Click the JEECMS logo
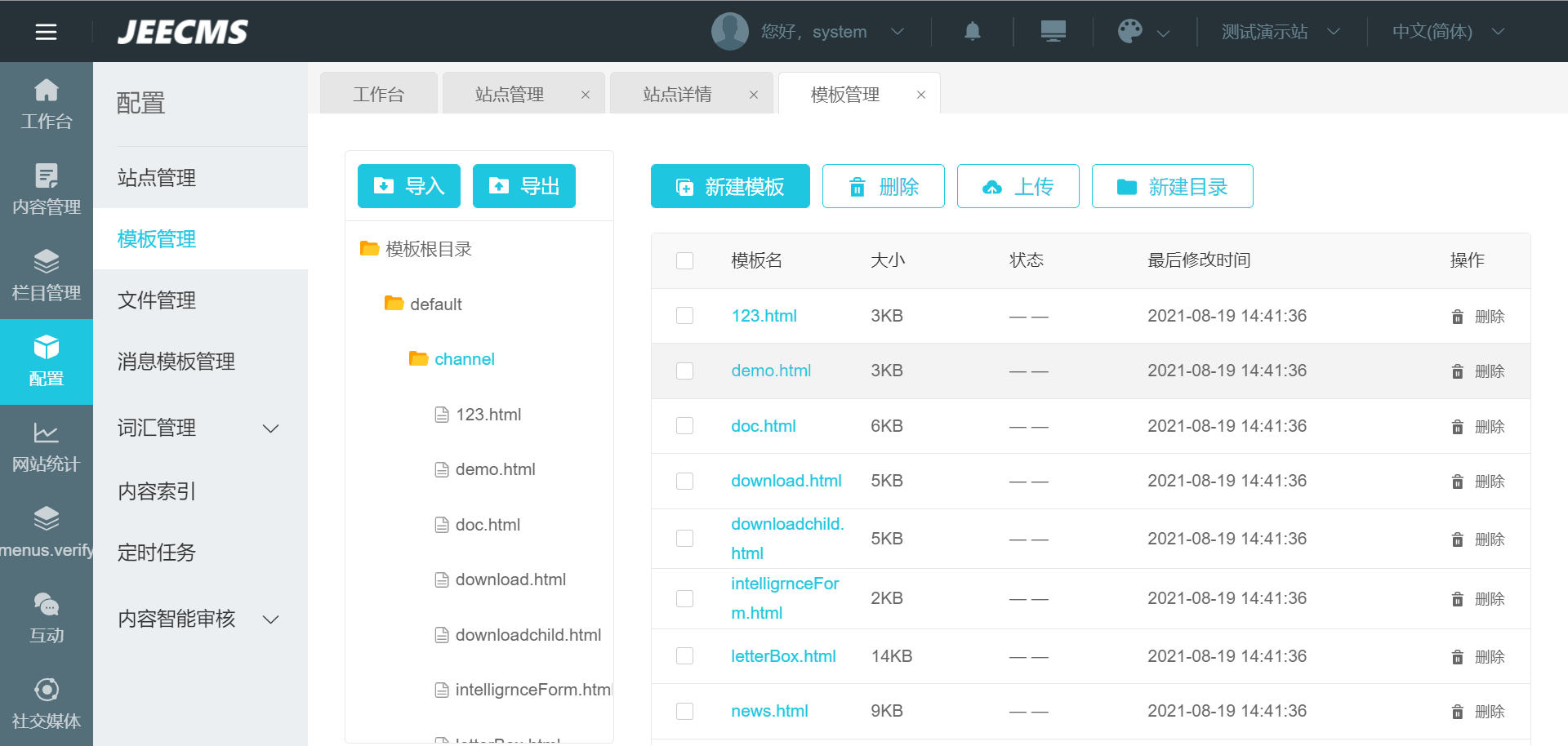1568x746 pixels. (x=183, y=32)
